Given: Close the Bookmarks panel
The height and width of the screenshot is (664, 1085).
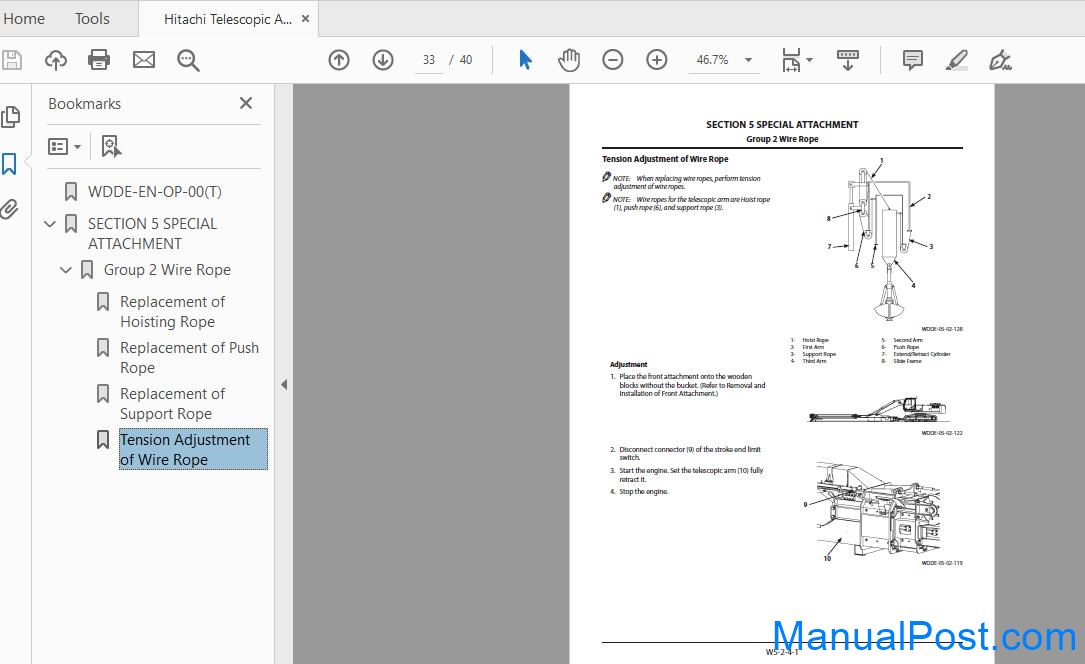Looking at the screenshot, I should point(246,103).
